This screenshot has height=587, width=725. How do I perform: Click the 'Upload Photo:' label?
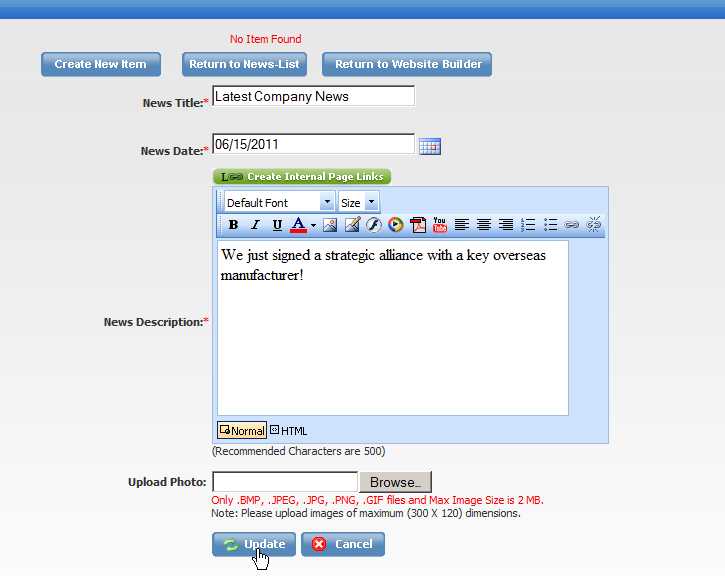click(x=167, y=482)
